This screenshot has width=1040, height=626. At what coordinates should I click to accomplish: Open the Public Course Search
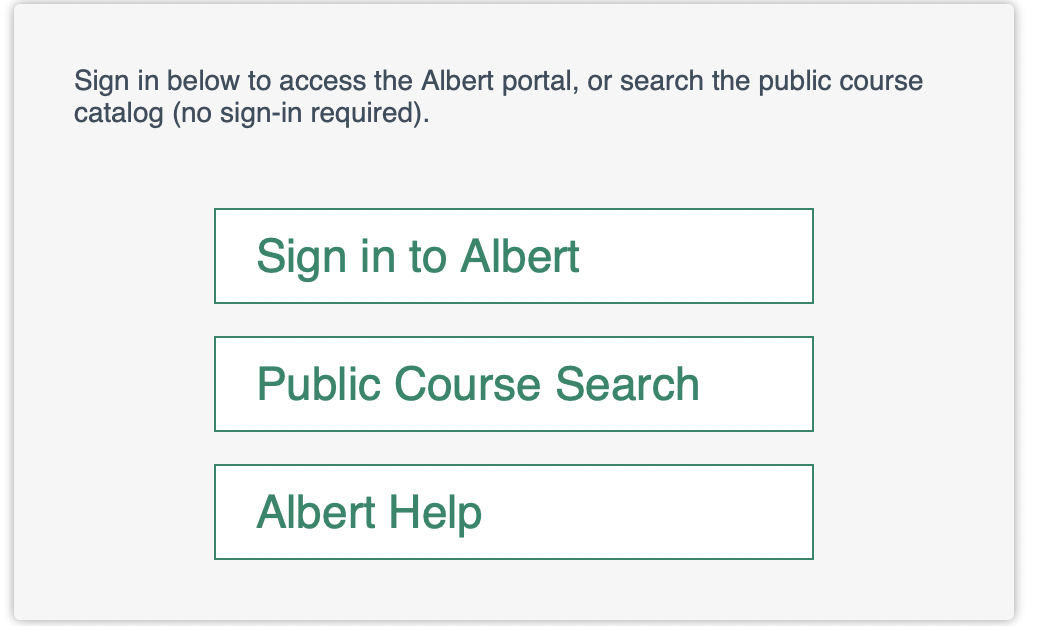(513, 384)
